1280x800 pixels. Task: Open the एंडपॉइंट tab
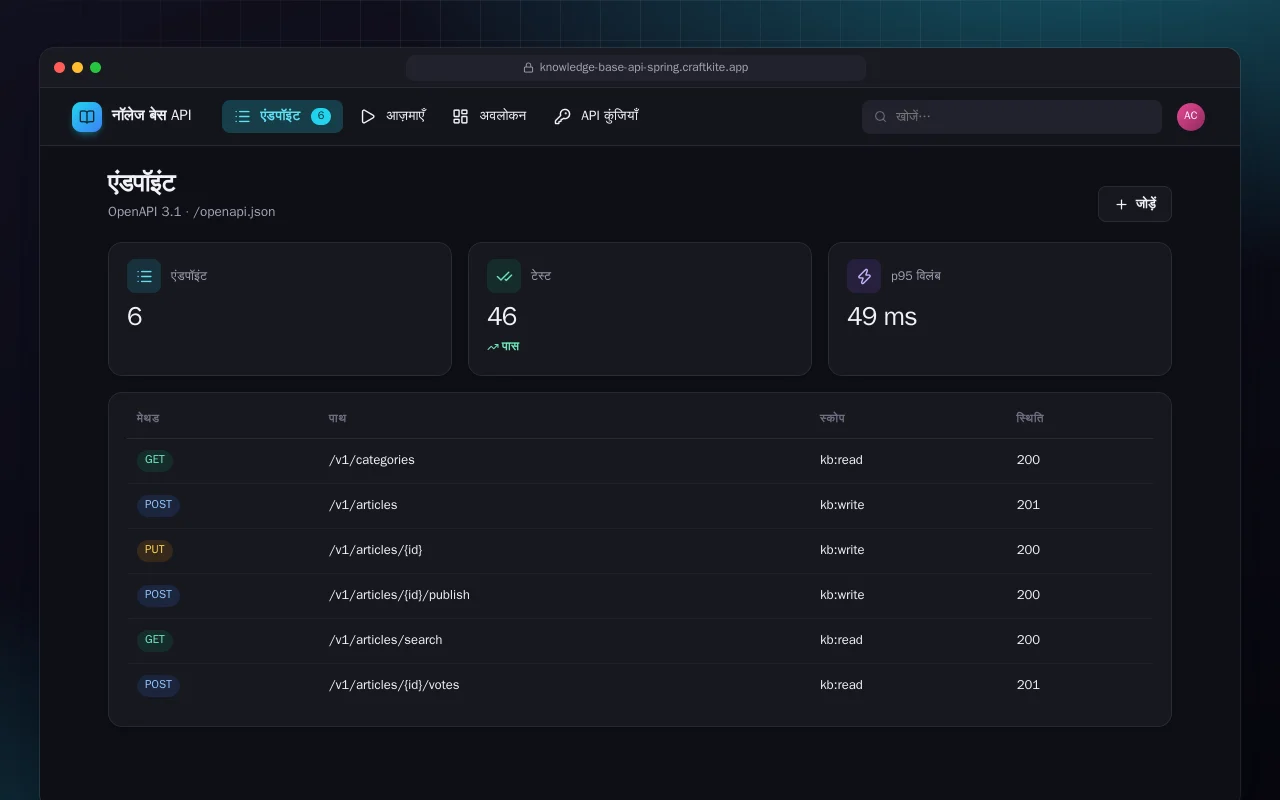tap(282, 117)
